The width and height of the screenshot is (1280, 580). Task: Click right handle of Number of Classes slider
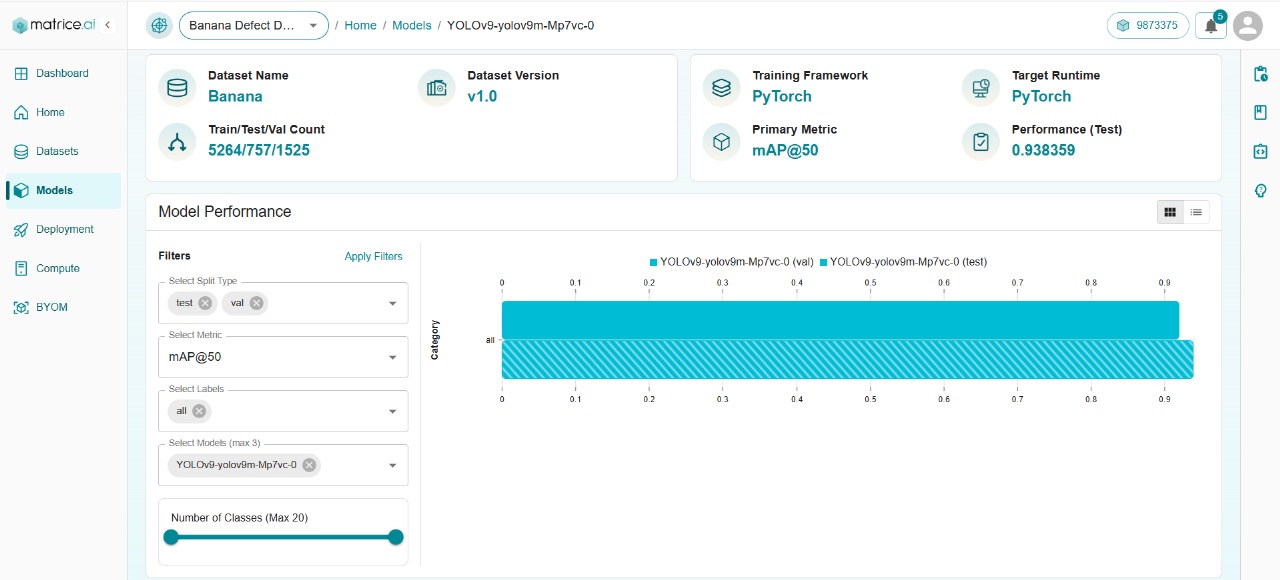tap(396, 537)
